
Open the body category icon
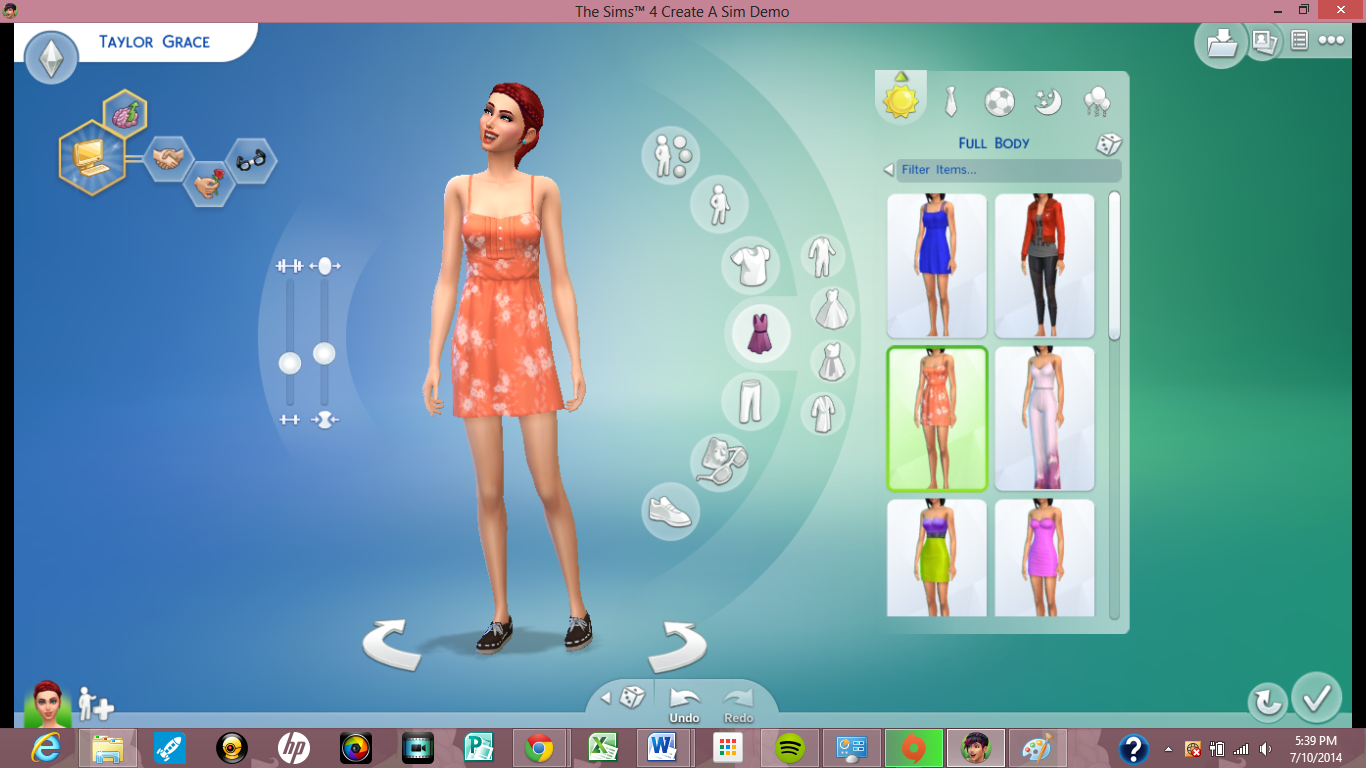[718, 204]
